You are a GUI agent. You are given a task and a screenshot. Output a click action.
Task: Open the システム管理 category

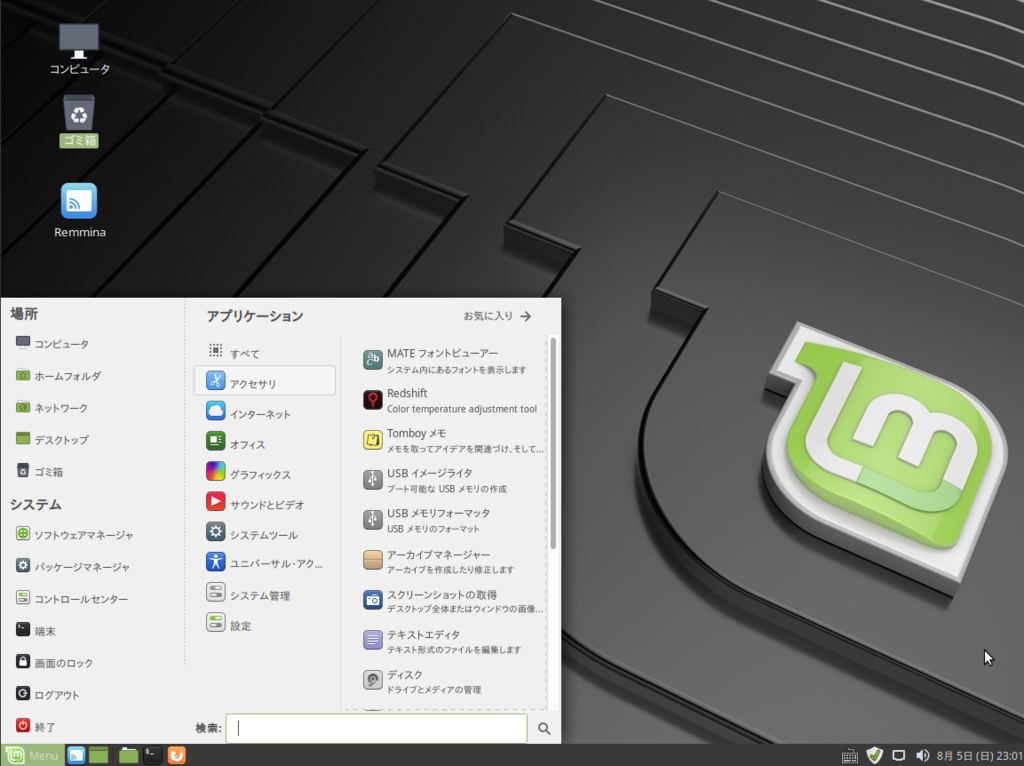(x=264, y=594)
